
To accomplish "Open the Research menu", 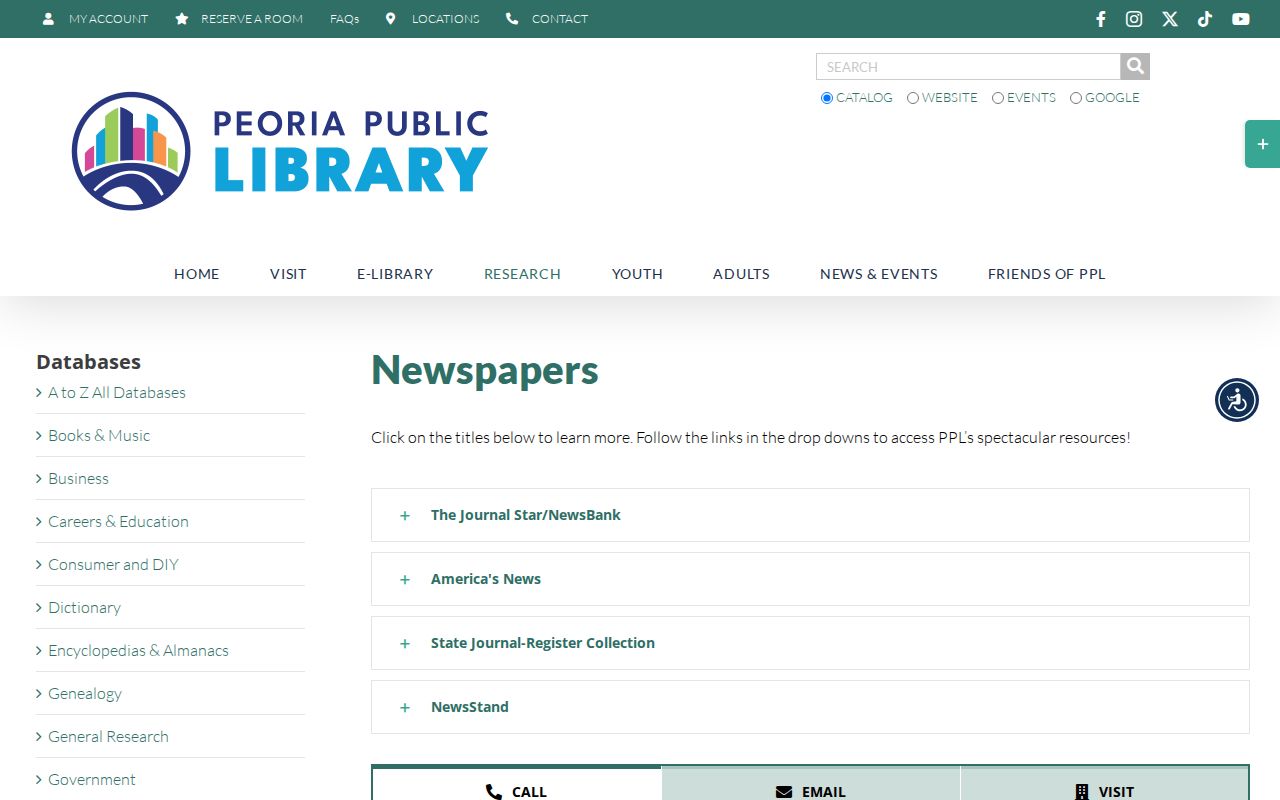I will pos(522,274).
